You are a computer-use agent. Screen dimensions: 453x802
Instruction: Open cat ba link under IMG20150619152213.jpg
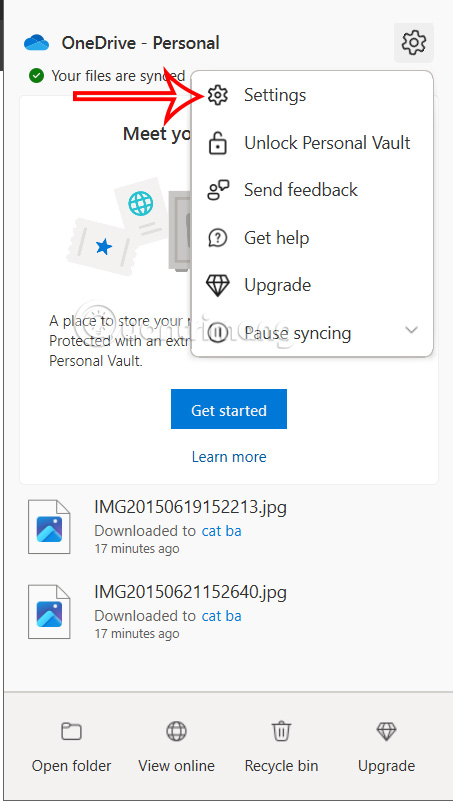pyautogui.click(x=221, y=531)
